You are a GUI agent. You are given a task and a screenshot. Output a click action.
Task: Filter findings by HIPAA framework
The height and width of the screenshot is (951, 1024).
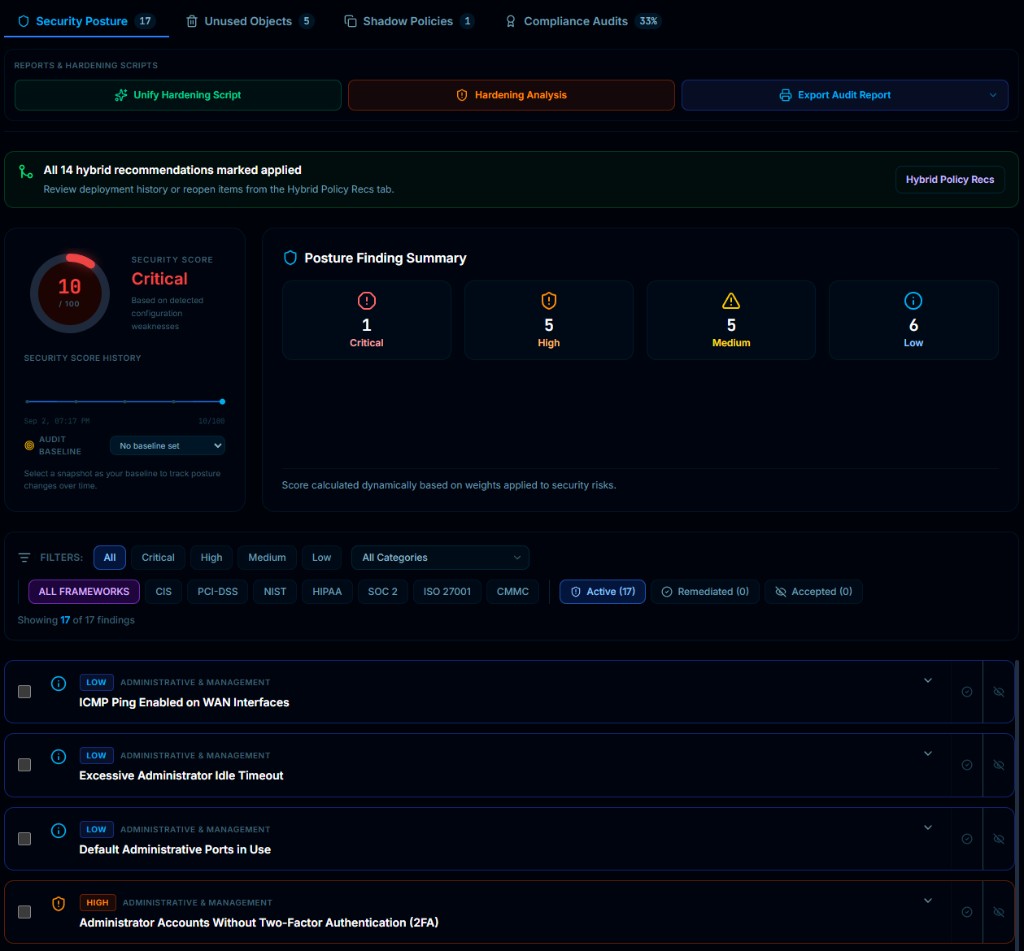coord(327,591)
